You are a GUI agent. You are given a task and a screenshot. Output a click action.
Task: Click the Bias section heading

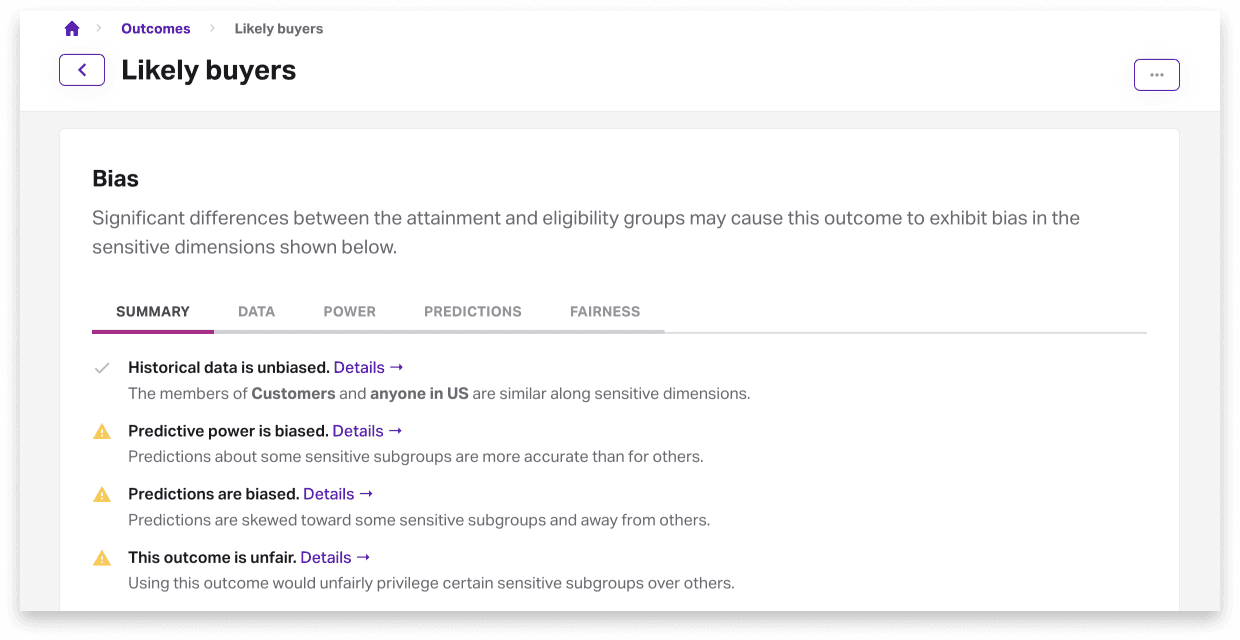click(x=115, y=179)
